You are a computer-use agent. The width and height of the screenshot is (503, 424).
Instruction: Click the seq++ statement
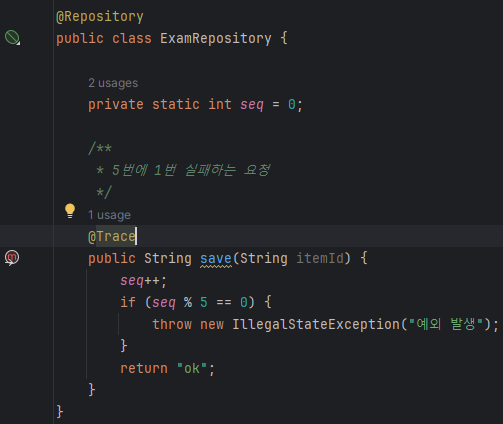(143, 281)
